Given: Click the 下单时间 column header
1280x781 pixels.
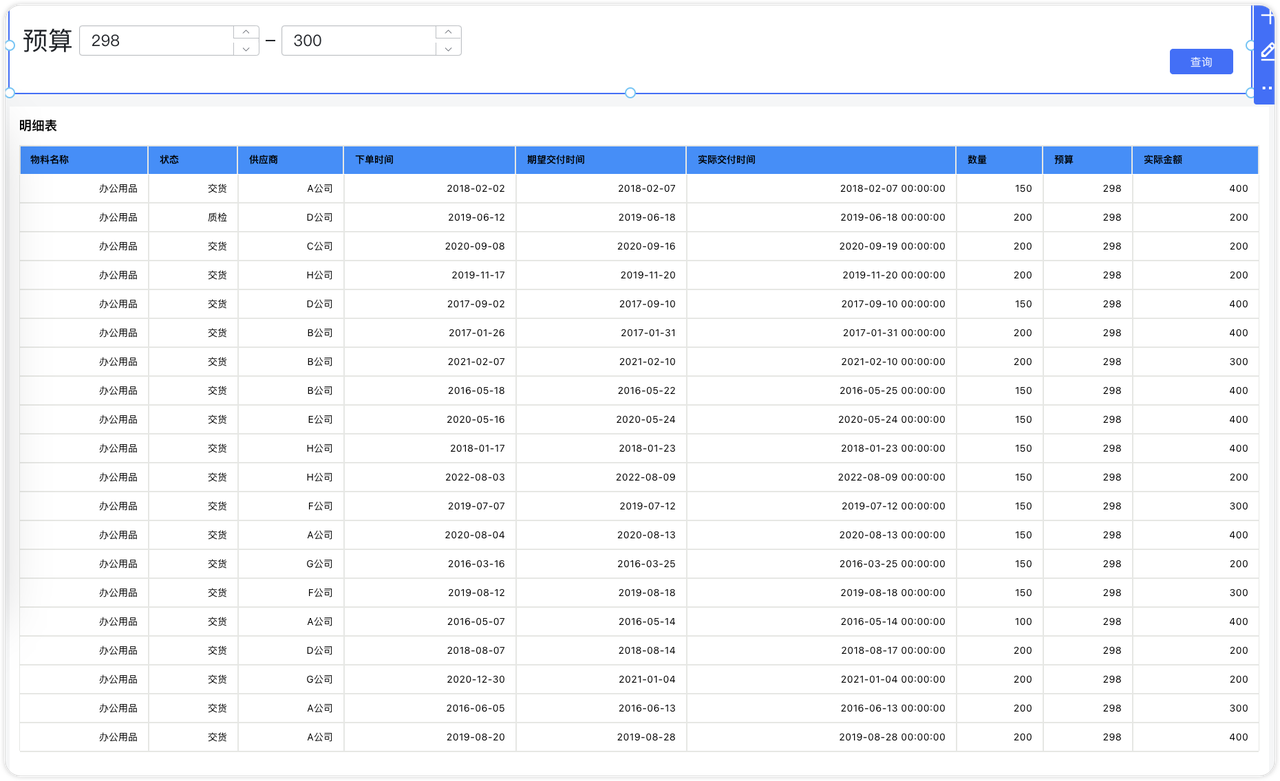Looking at the screenshot, I should click(x=430, y=160).
